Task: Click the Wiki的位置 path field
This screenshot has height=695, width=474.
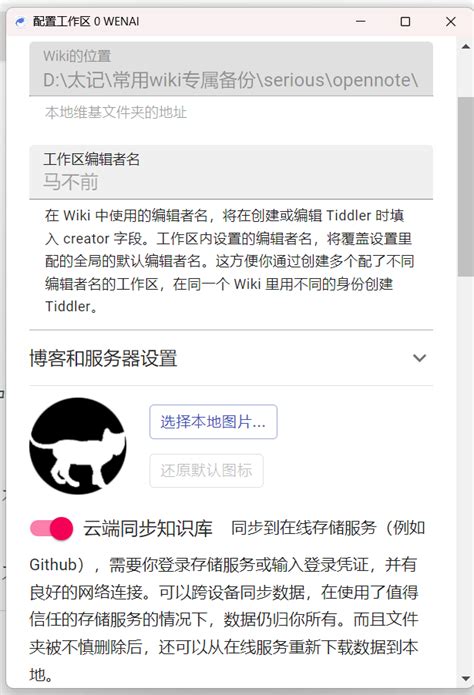Action: tap(231, 69)
